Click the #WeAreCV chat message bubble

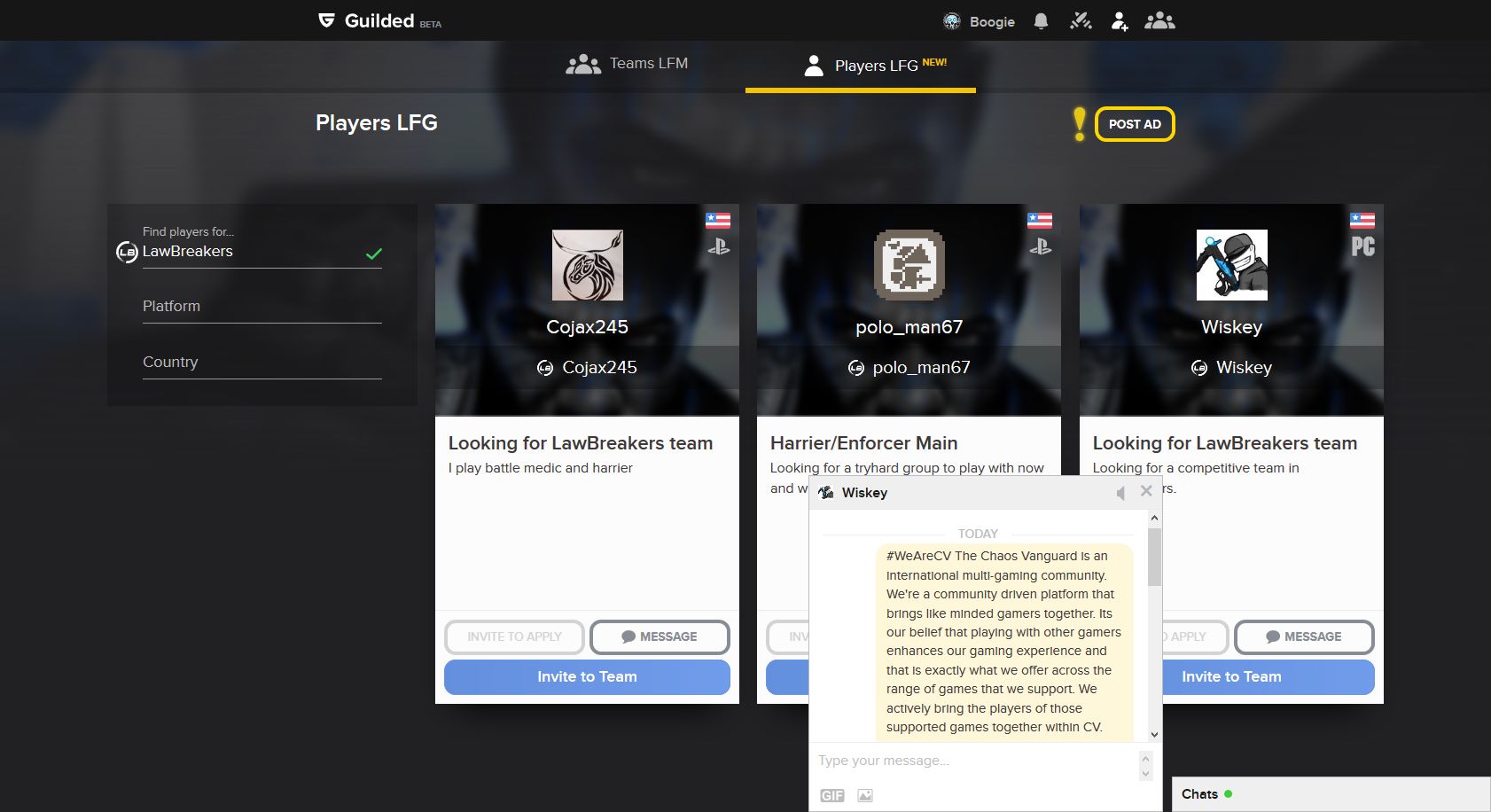click(1004, 642)
